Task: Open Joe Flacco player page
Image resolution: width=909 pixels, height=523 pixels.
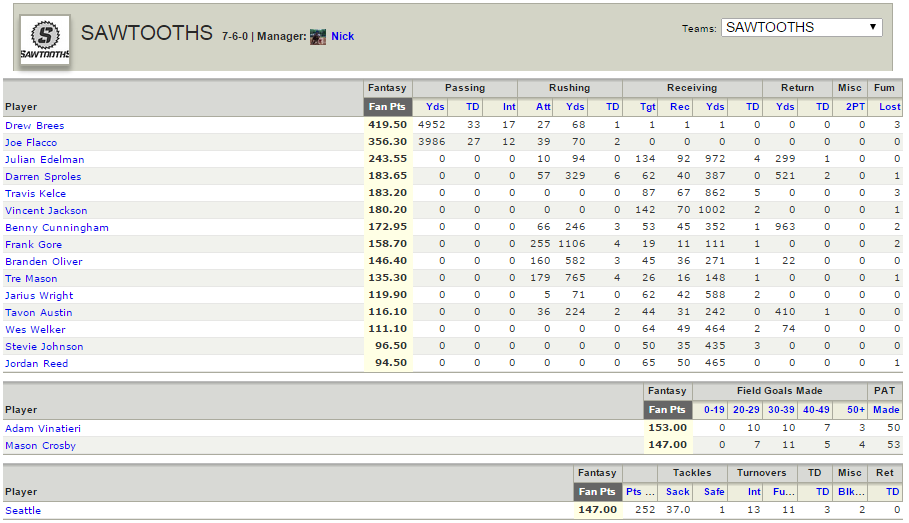Action: 31,143
